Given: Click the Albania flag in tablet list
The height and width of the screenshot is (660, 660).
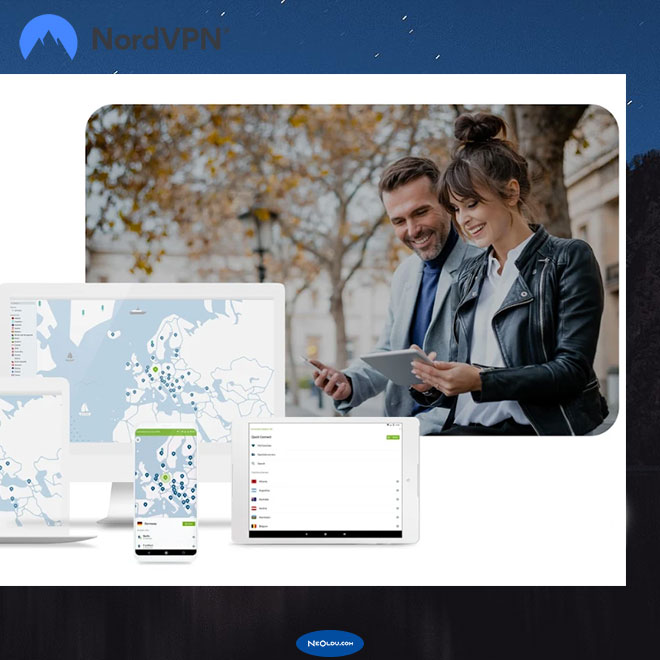Looking at the screenshot, I should pos(256,481).
